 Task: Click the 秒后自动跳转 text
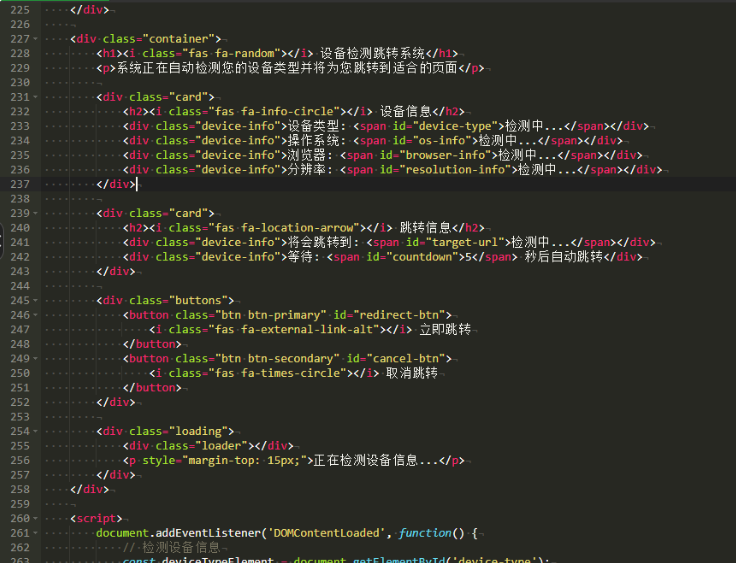tap(563, 257)
